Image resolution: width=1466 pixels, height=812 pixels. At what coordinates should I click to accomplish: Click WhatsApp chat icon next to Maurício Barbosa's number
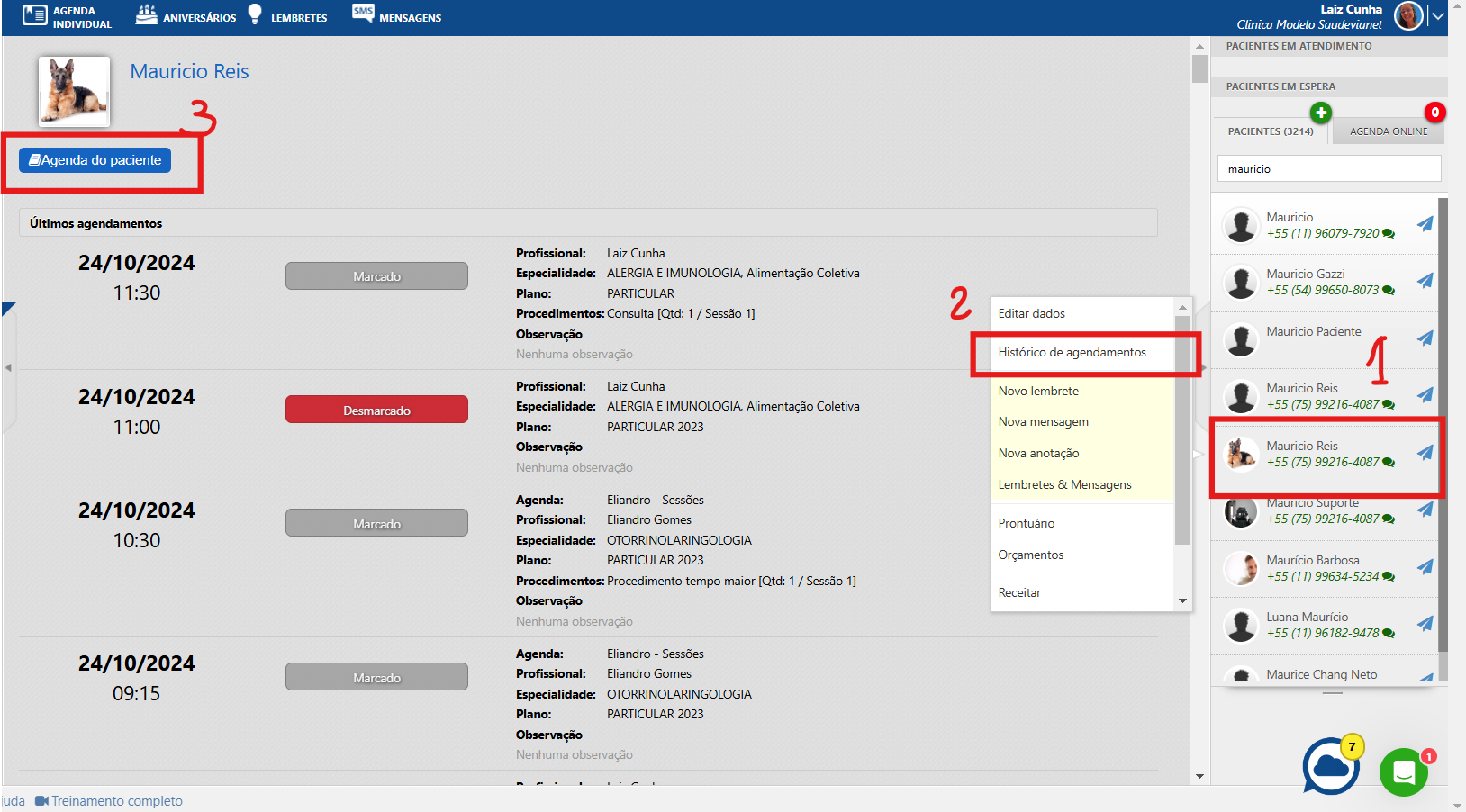pyautogui.click(x=1389, y=577)
